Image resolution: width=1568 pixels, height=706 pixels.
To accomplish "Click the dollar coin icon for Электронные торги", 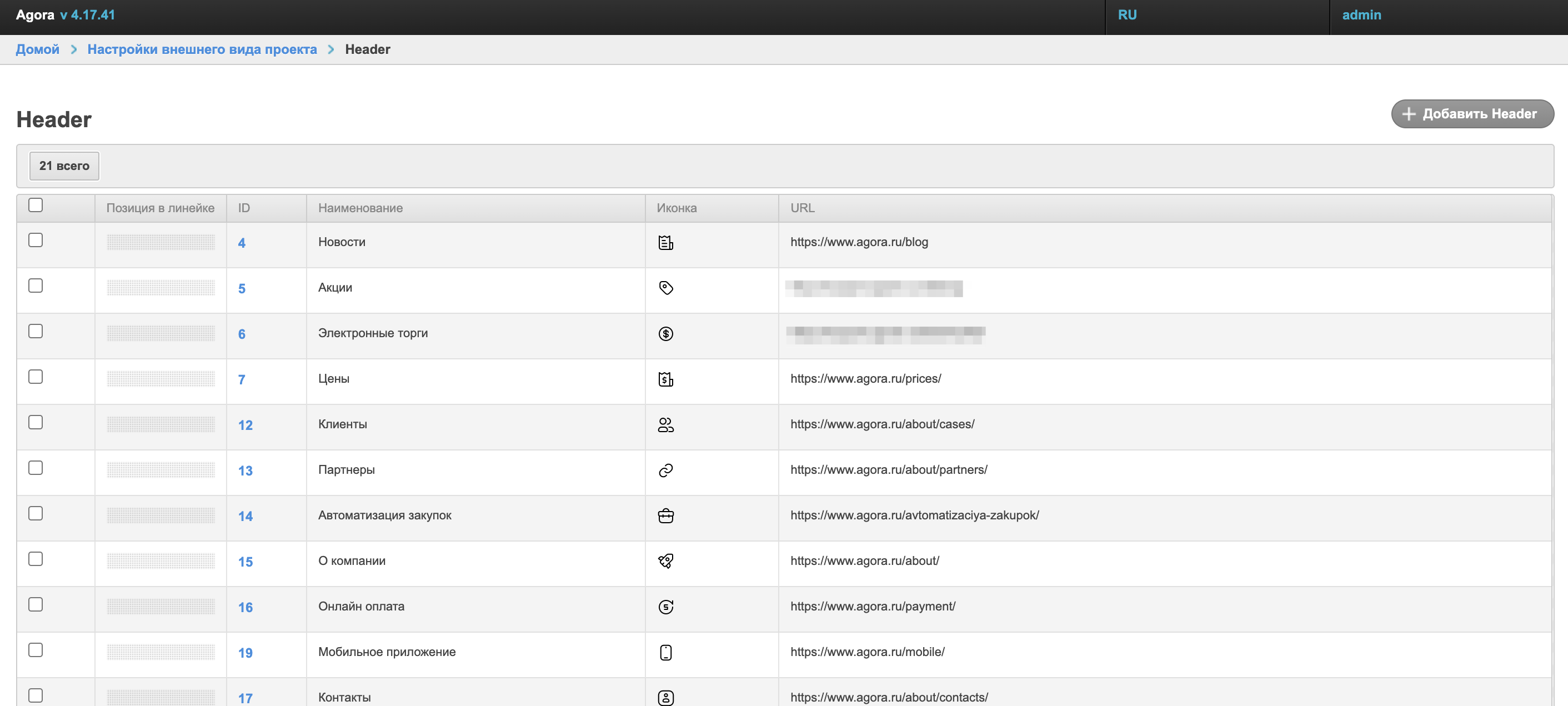I will point(665,333).
